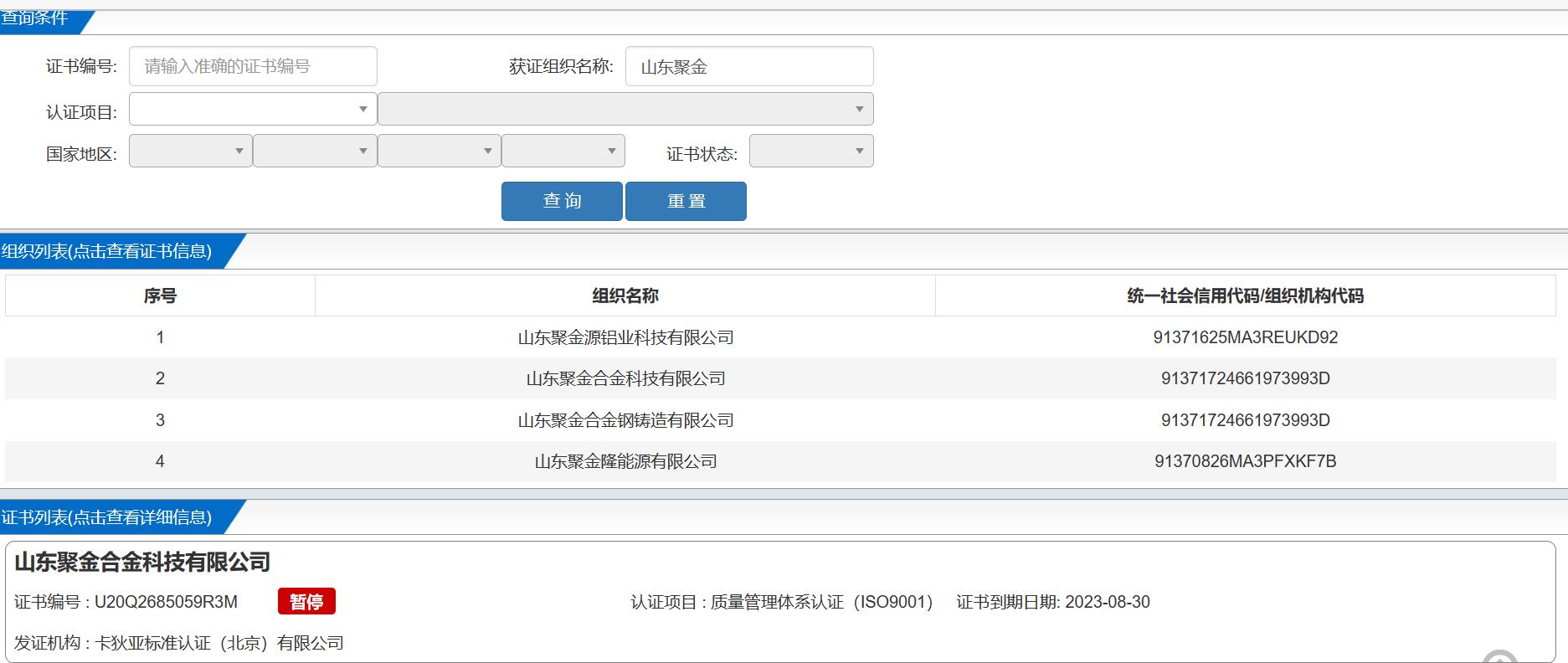Image resolution: width=1568 pixels, height=663 pixels.
Task: Click code 91371724661973993D in row 3
Action: tap(1246, 420)
